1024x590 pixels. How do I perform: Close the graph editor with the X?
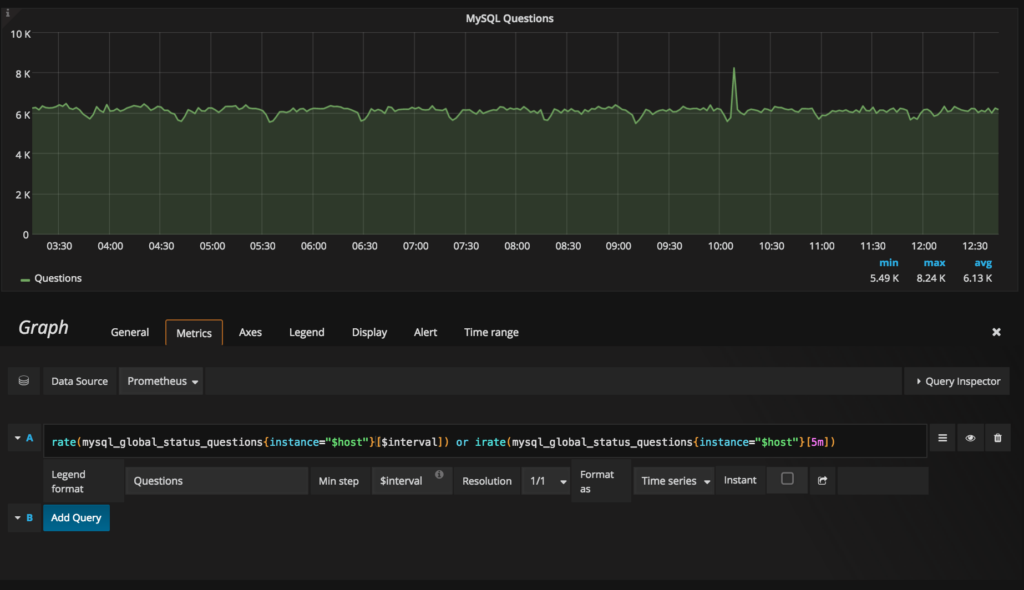coord(996,332)
